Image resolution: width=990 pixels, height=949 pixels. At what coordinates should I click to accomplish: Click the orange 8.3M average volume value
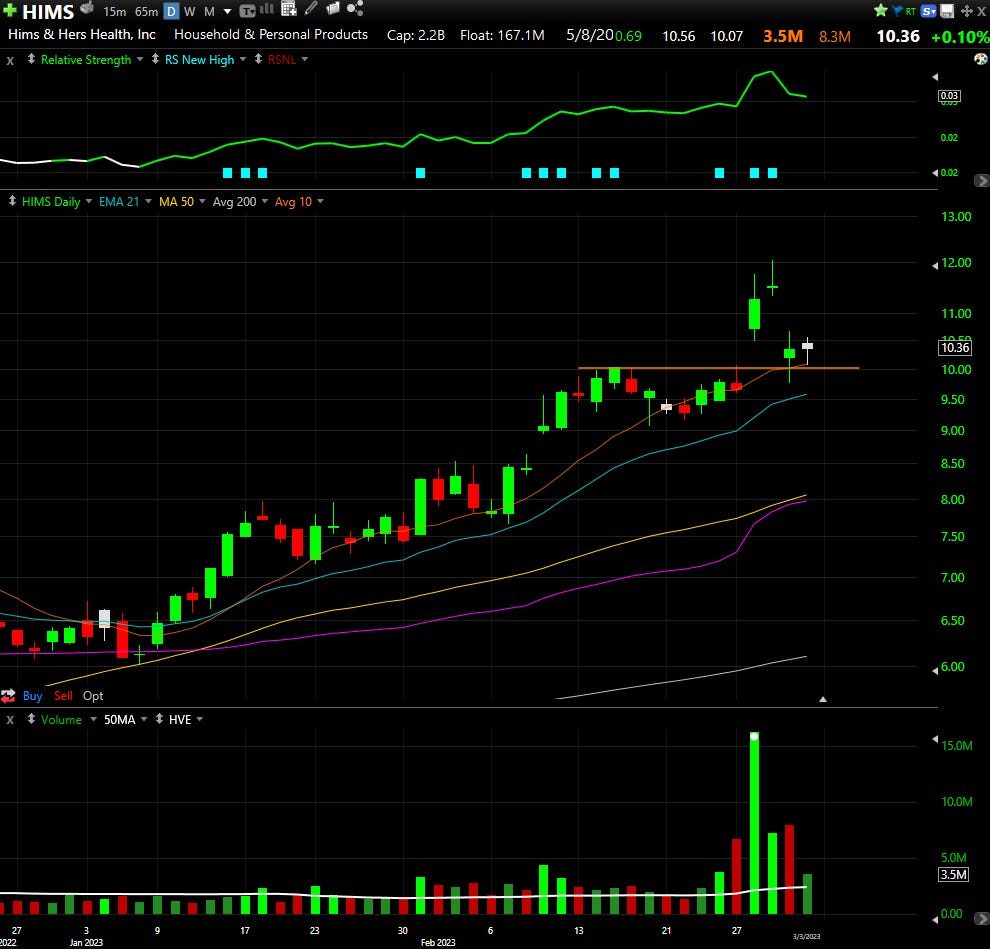(x=835, y=37)
